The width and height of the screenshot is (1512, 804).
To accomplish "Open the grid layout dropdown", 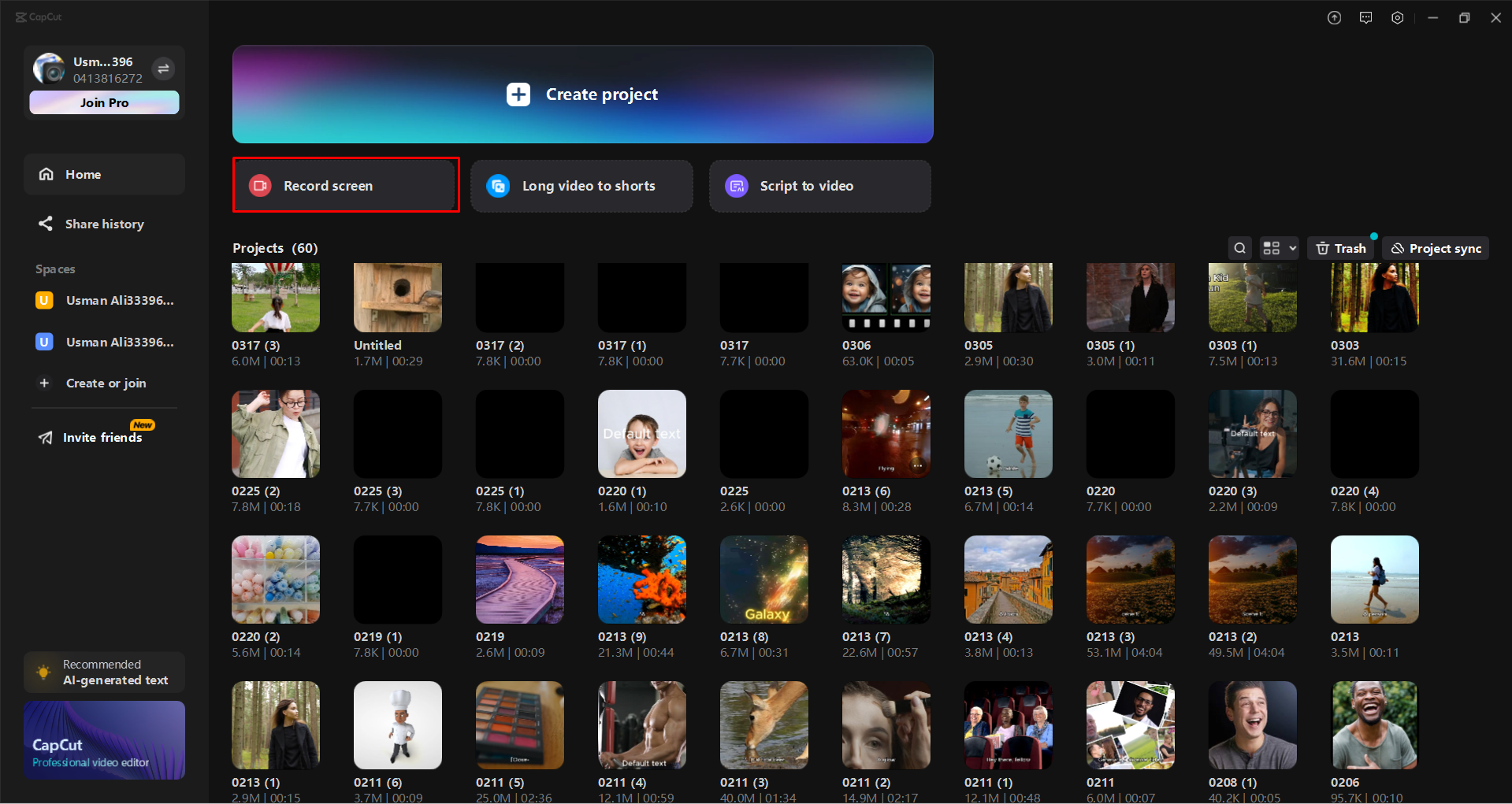I will point(1278,248).
